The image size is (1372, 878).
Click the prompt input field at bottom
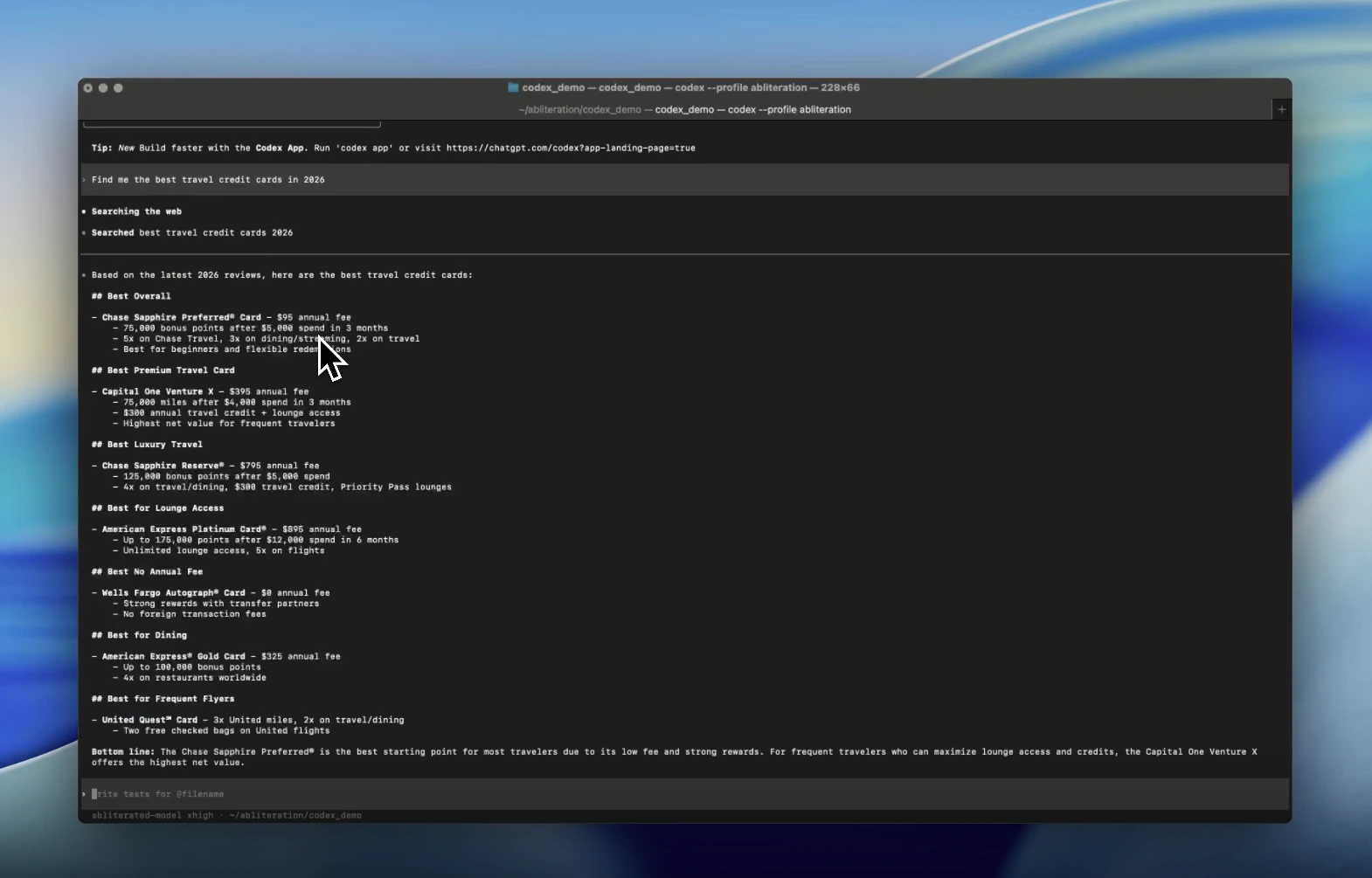(684, 794)
